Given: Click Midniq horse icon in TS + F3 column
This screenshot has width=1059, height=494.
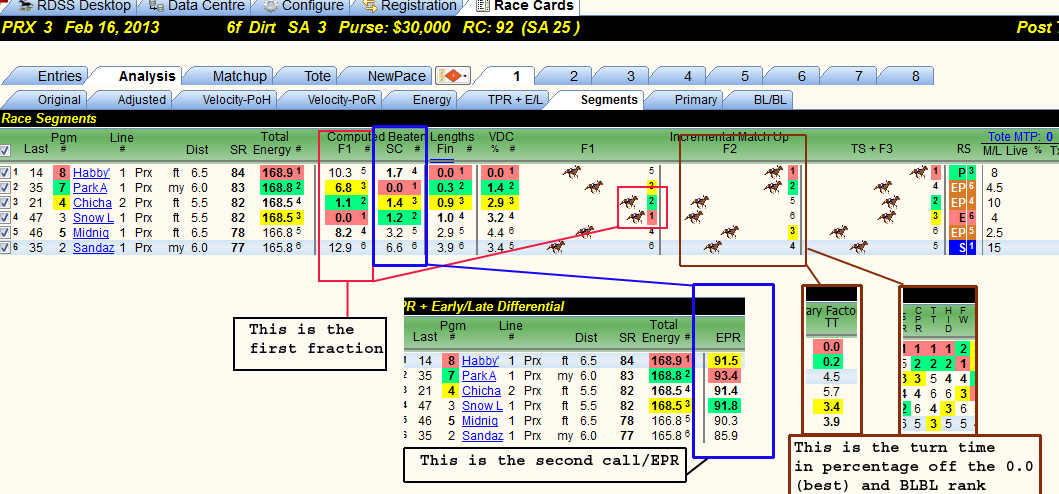Looking at the screenshot, I should coord(839,232).
